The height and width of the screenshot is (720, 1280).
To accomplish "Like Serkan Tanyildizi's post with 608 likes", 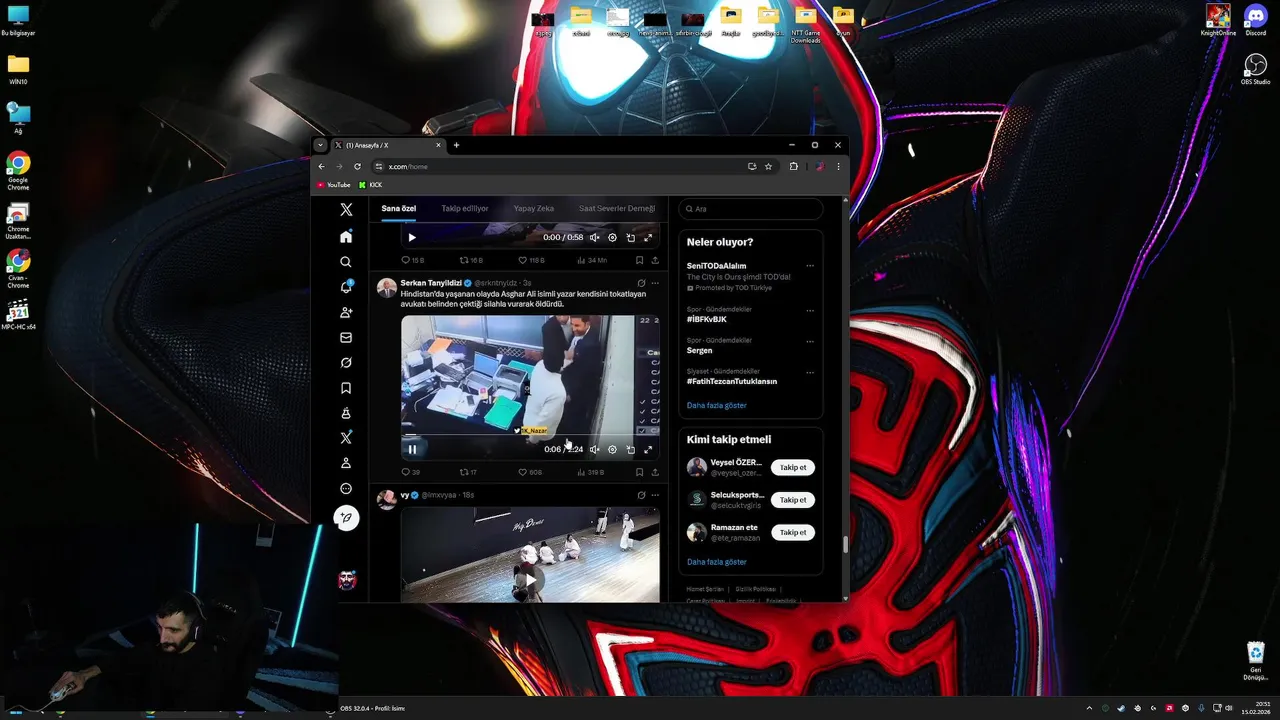I will tap(529, 472).
